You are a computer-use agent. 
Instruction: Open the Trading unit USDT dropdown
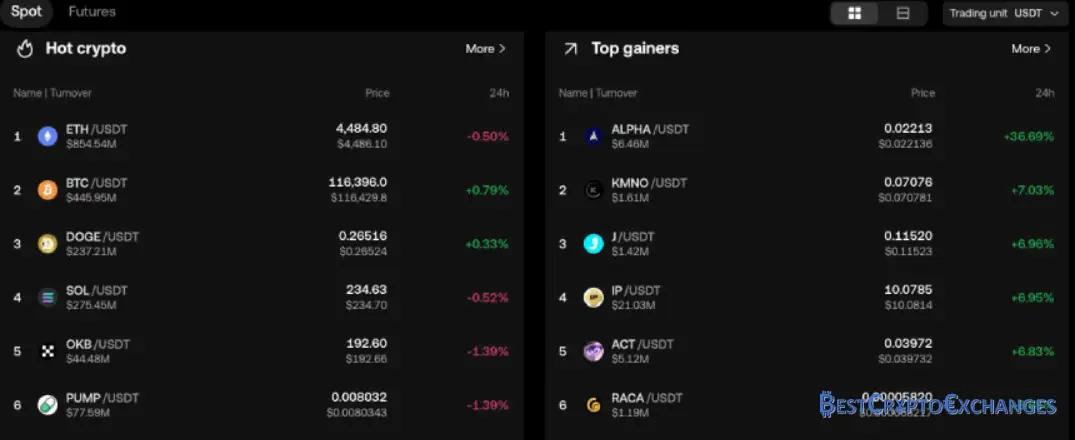[1003, 13]
